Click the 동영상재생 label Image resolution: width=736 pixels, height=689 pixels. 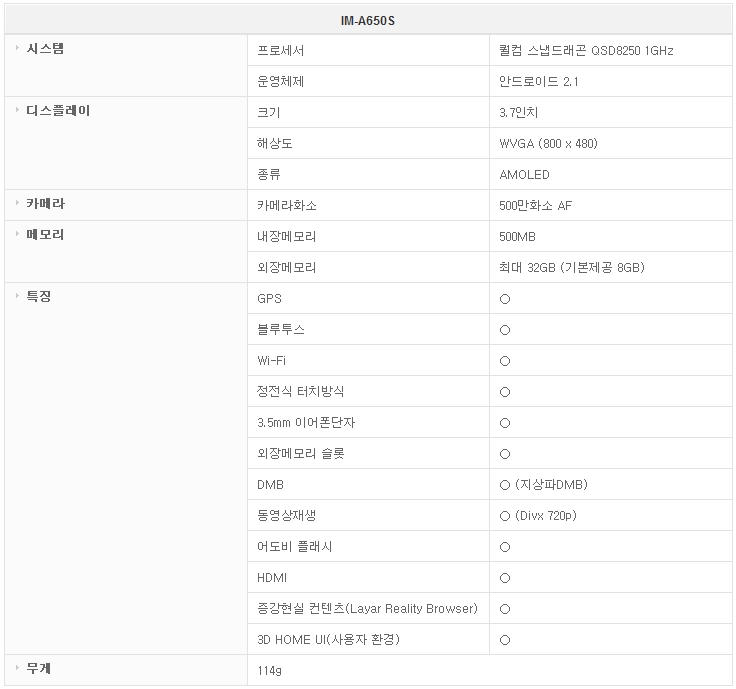coord(286,515)
